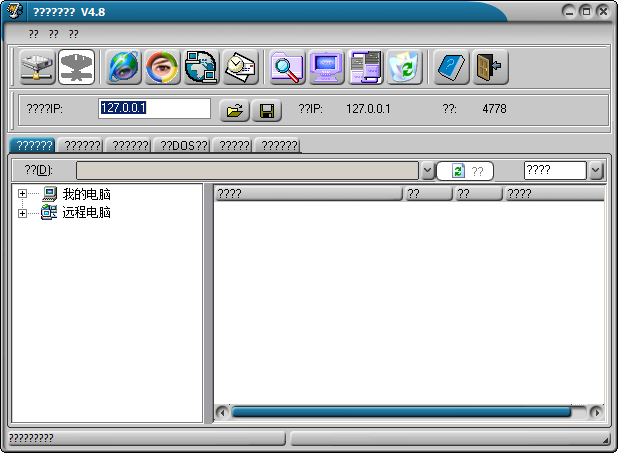Image resolution: width=618 pixels, height=453 pixels.
Task: Open the rightmost combo box dropdown
Action: coord(596,171)
